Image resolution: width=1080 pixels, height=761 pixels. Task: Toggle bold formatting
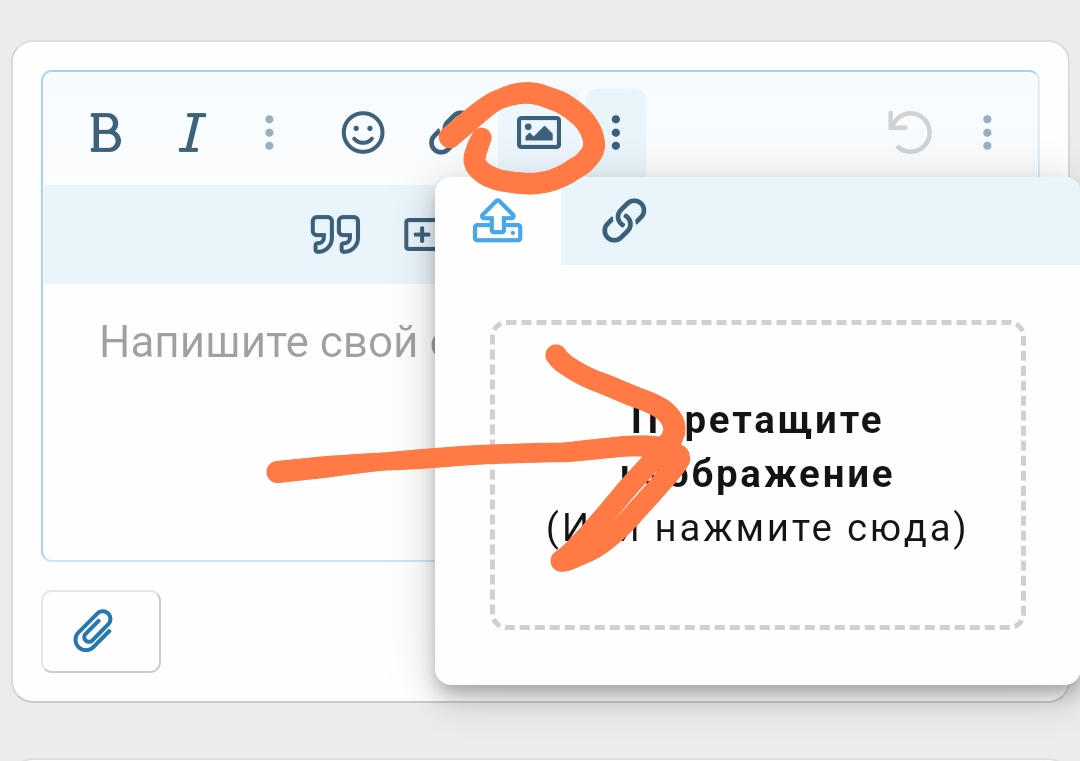106,133
